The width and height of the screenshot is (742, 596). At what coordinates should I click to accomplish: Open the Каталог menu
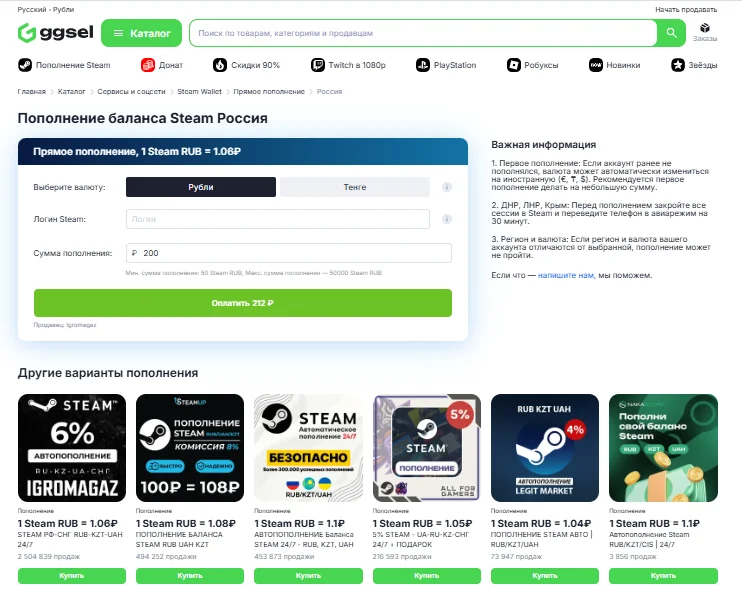tap(141, 33)
